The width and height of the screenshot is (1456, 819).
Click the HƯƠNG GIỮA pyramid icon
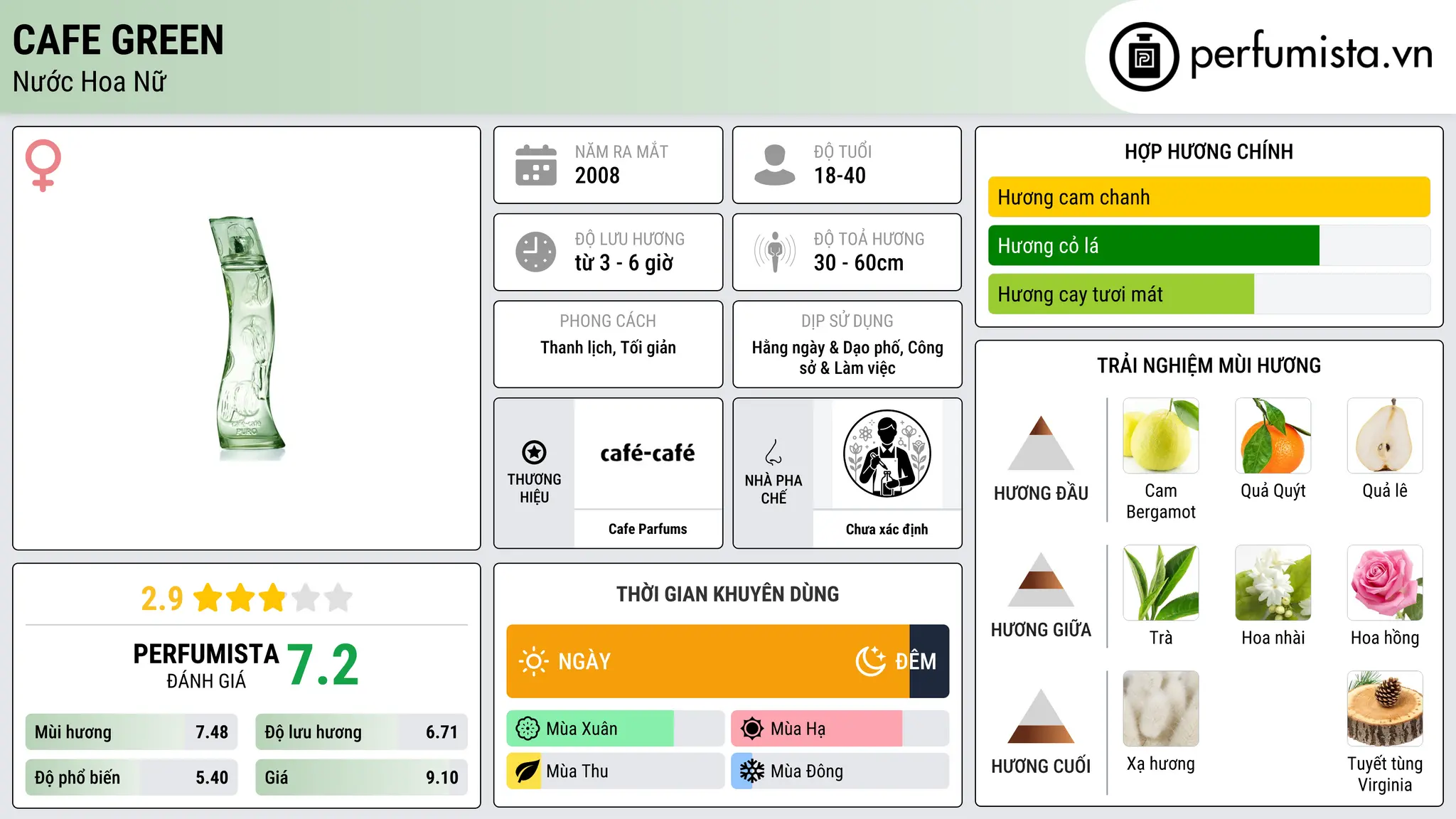click(1041, 579)
